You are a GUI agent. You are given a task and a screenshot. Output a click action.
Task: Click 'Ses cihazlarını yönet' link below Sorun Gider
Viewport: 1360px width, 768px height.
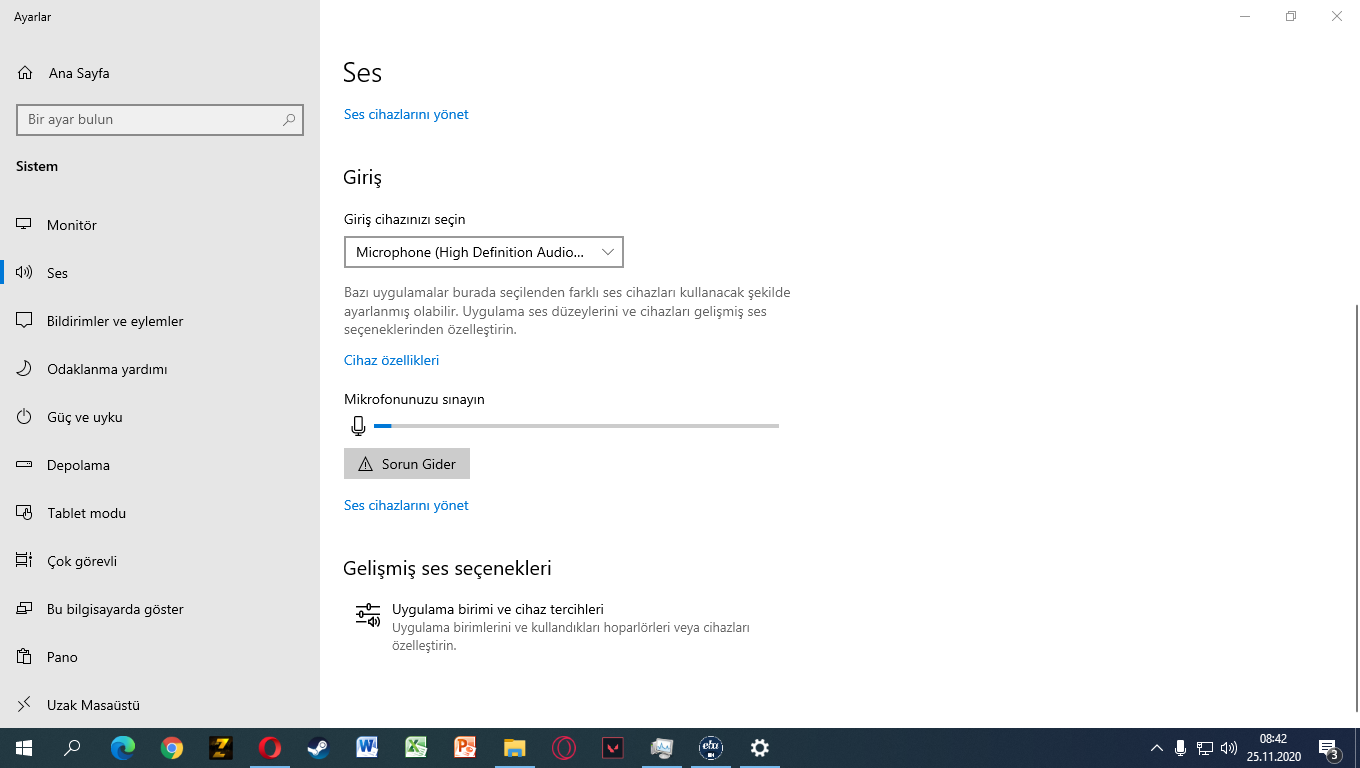(406, 505)
